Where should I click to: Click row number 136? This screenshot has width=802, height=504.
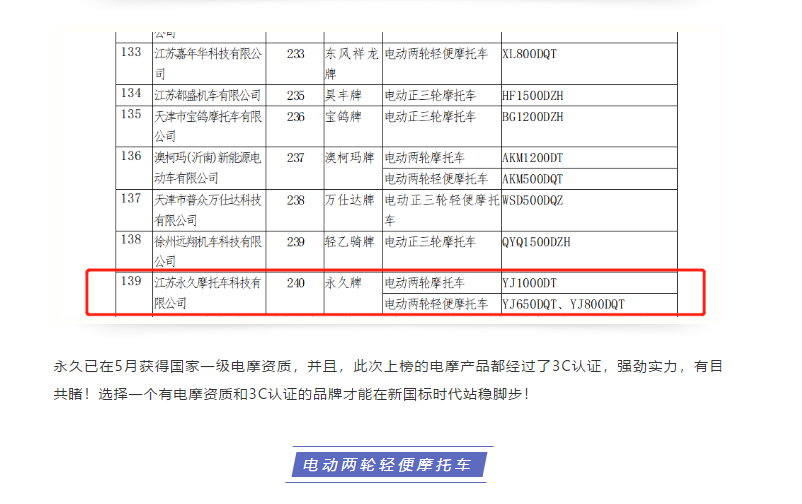coord(131,156)
